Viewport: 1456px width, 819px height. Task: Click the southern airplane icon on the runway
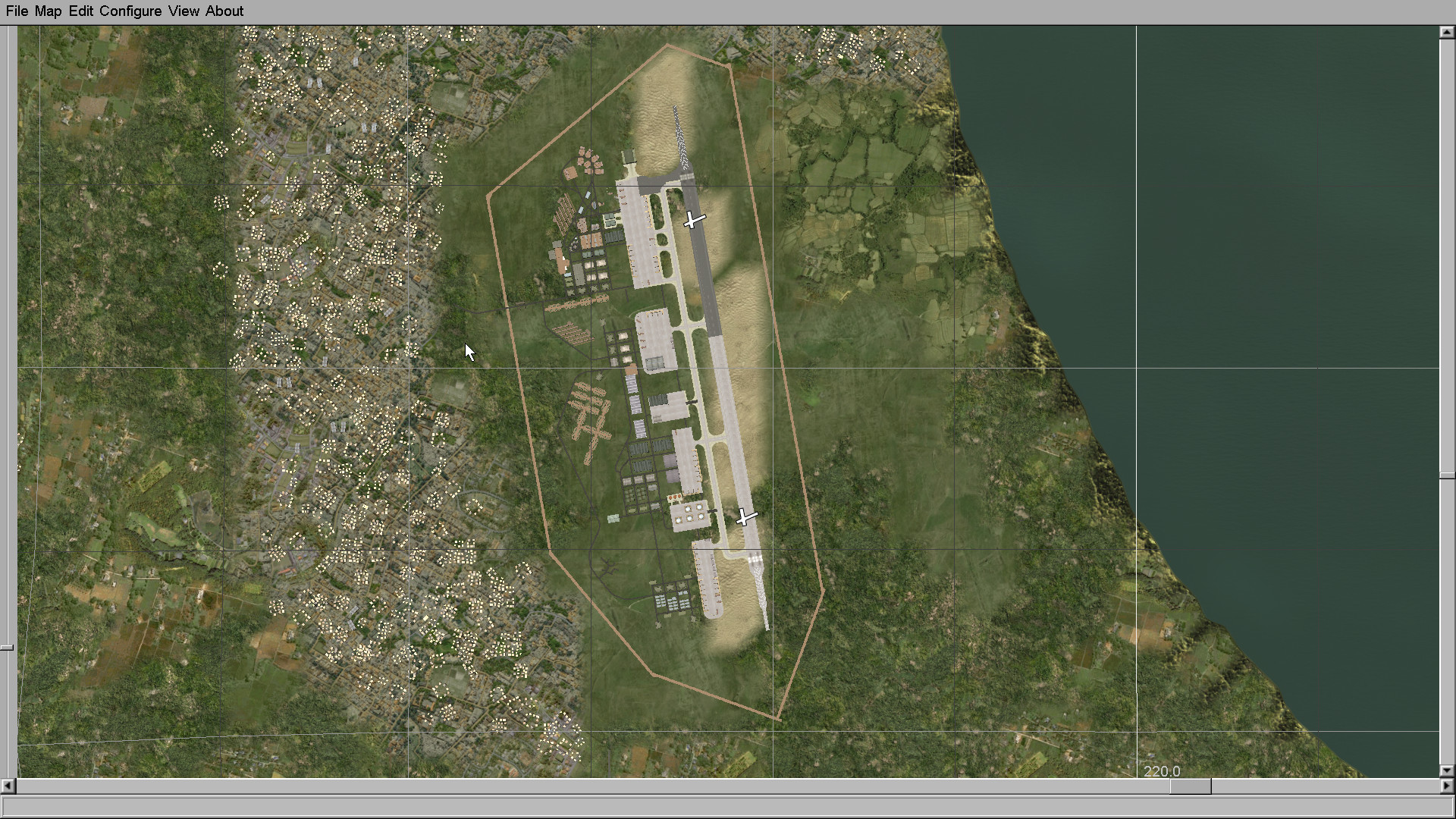click(x=745, y=517)
